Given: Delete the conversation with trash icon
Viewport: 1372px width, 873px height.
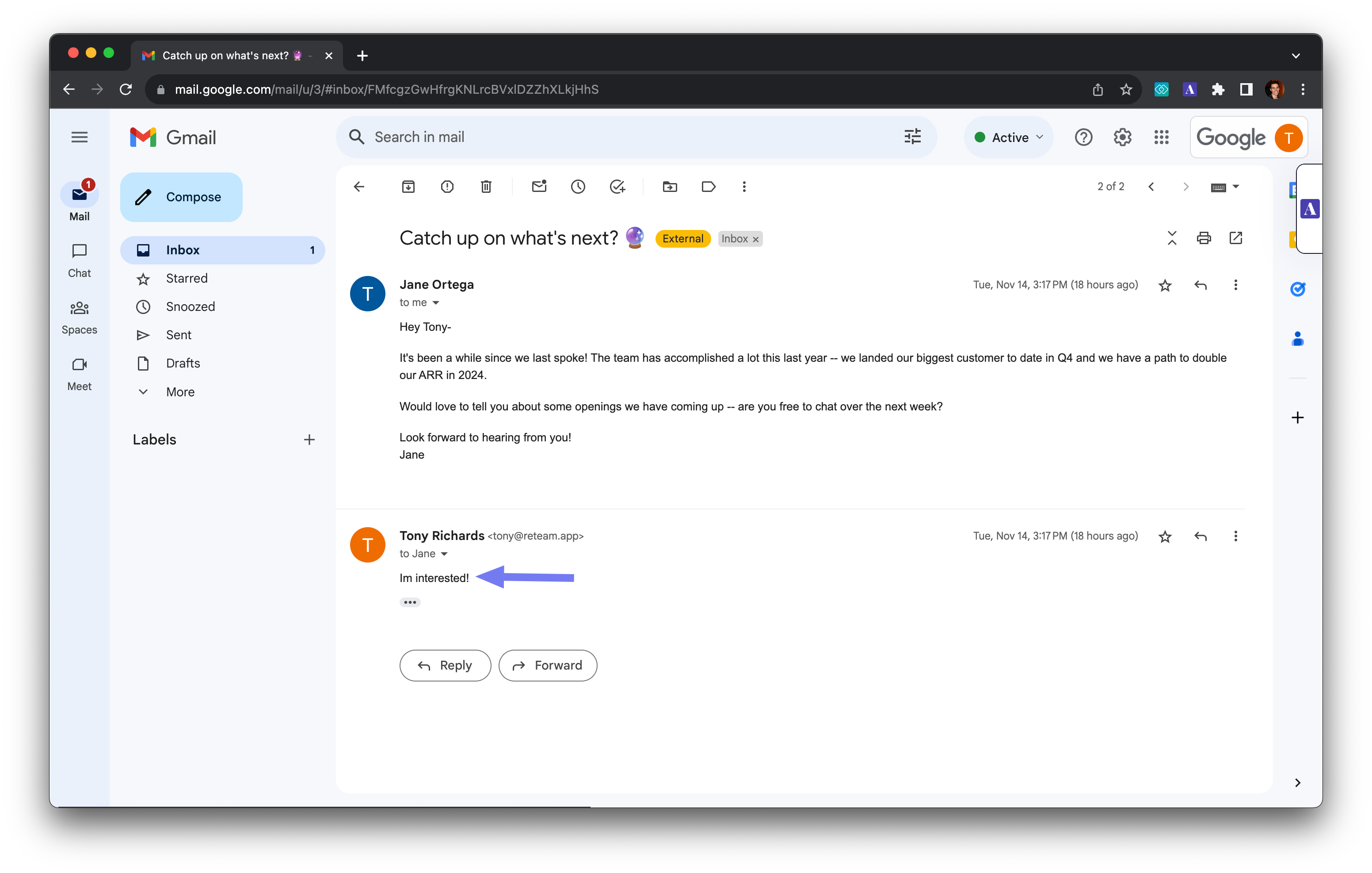Looking at the screenshot, I should click(x=485, y=187).
